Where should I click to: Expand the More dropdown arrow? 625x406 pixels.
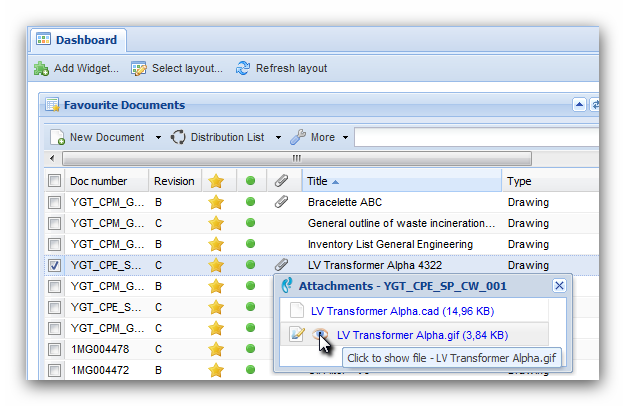point(345,138)
